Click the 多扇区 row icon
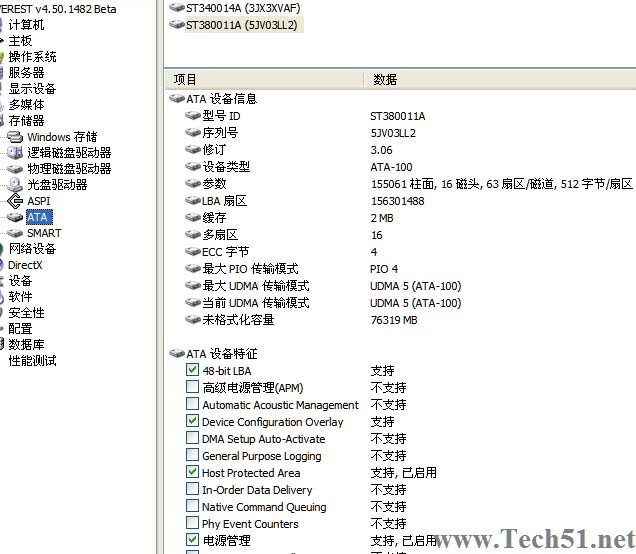This screenshot has height=554, width=636. (193, 234)
